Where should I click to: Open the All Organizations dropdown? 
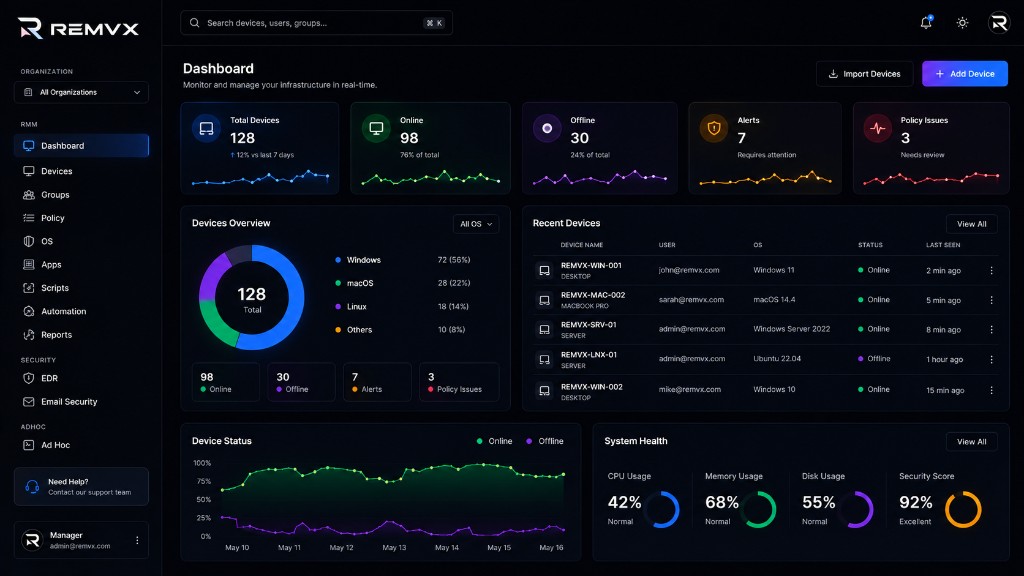[81, 92]
